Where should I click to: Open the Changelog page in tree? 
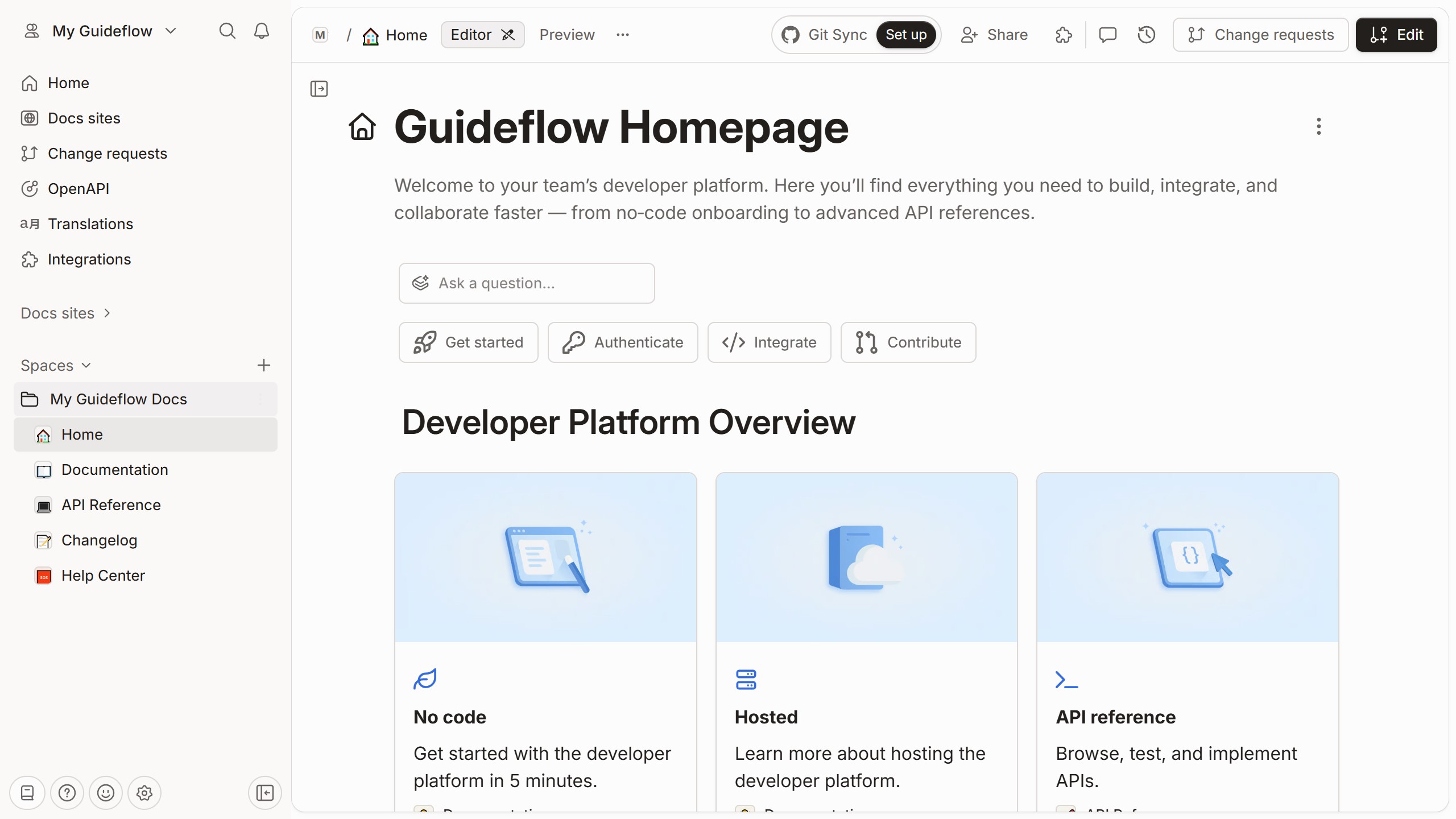[145, 540]
